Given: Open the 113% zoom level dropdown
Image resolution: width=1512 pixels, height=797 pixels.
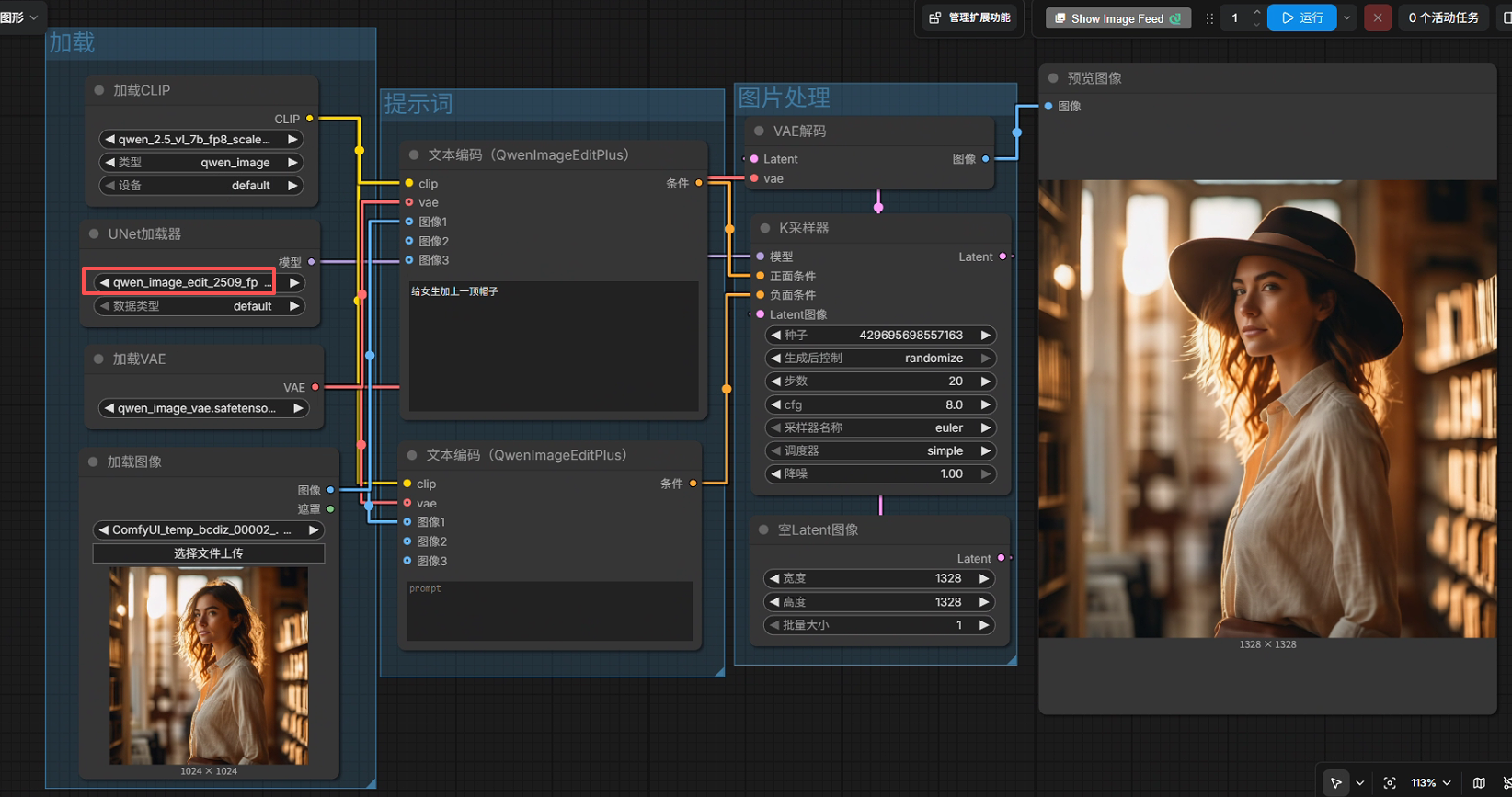Looking at the screenshot, I should coord(1431,782).
